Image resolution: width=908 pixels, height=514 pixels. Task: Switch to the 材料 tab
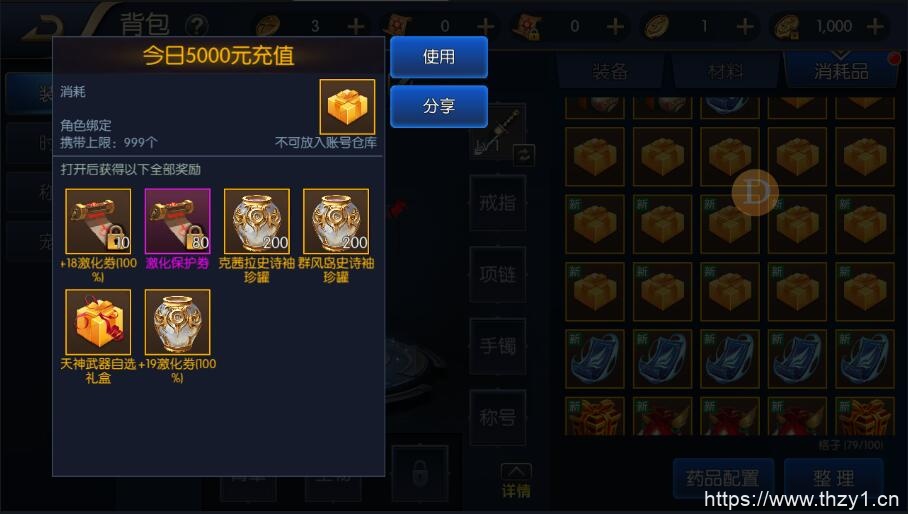pyautogui.click(x=726, y=72)
